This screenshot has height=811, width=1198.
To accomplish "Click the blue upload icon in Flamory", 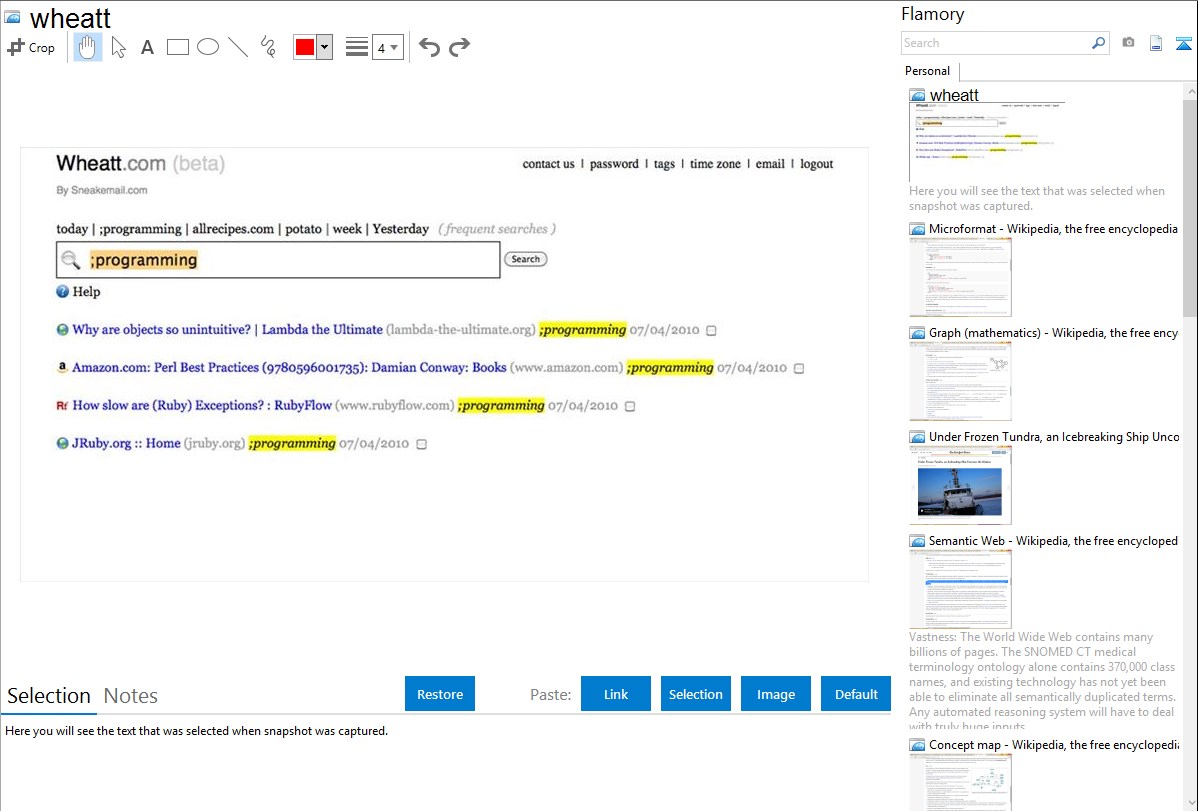I will point(1183,44).
